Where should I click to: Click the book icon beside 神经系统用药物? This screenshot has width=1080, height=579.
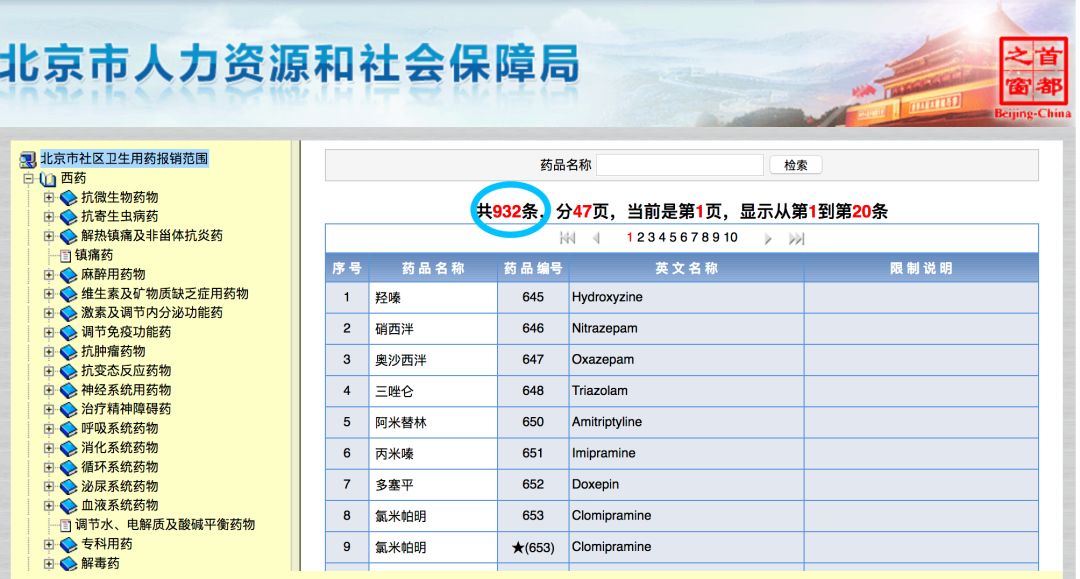[68, 391]
